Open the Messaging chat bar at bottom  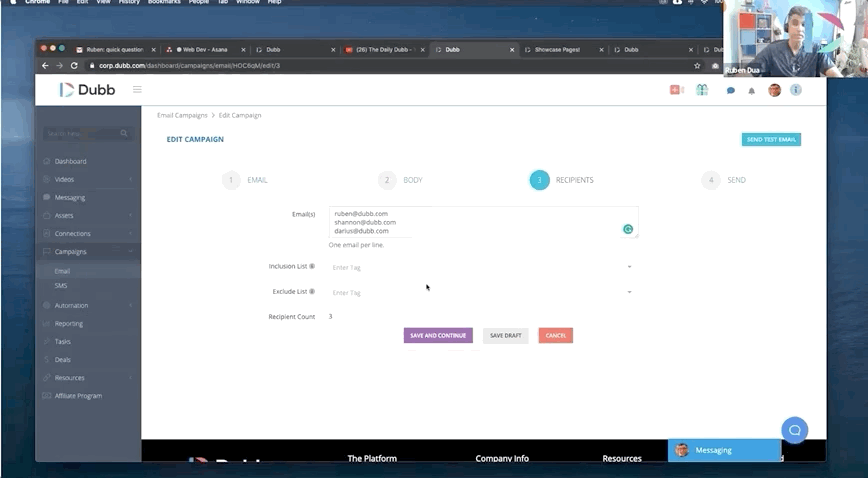click(725, 450)
